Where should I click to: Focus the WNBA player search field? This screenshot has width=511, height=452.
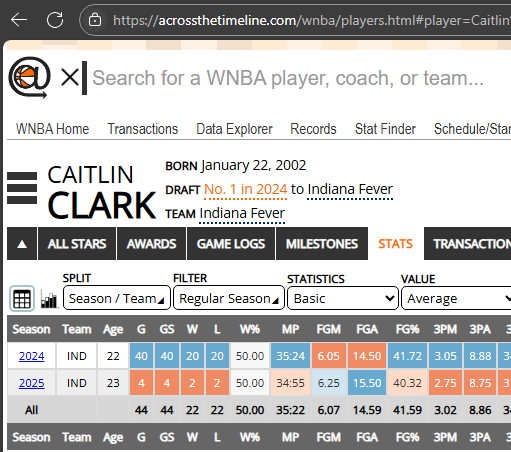pyautogui.click(x=288, y=78)
